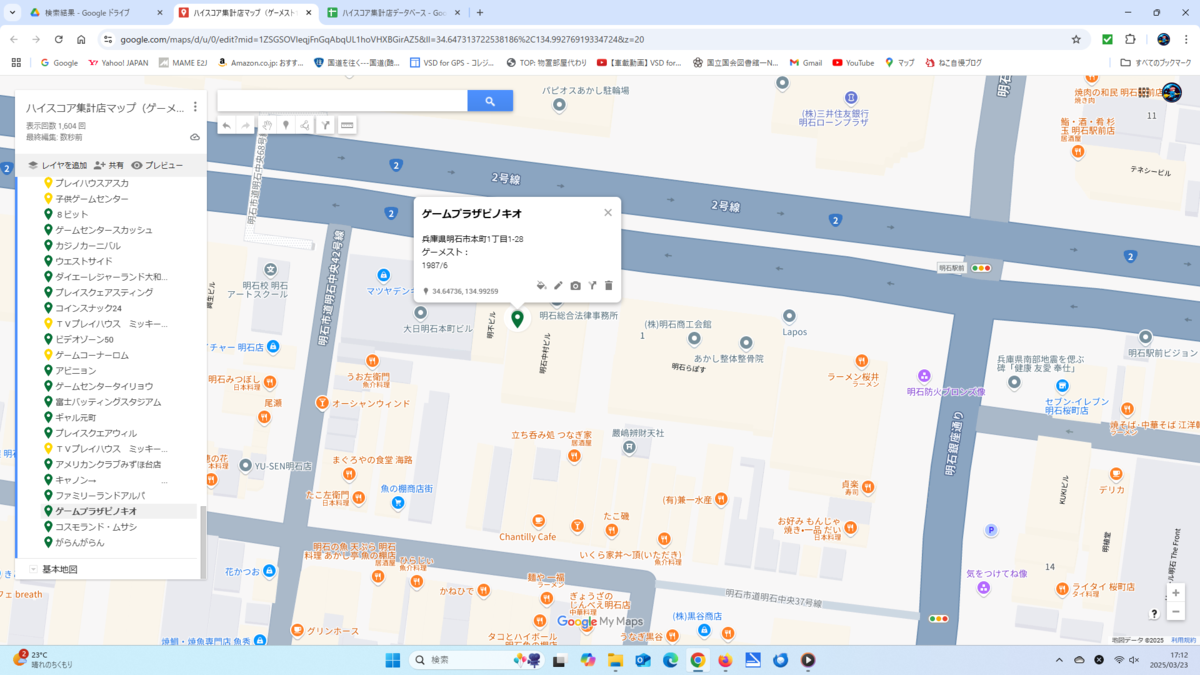The height and width of the screenshot is (675, 1200).
Task: Select 子供ゲームセンター in the layer list
Action: click(92, 199)
